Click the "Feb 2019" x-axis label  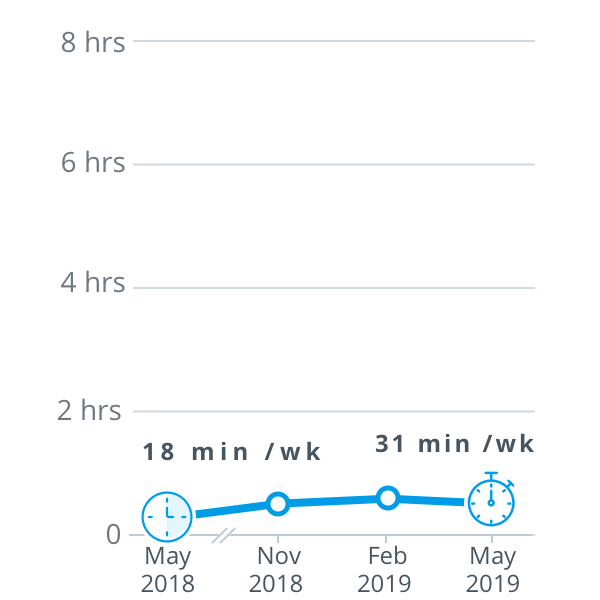tap(386, 569)
